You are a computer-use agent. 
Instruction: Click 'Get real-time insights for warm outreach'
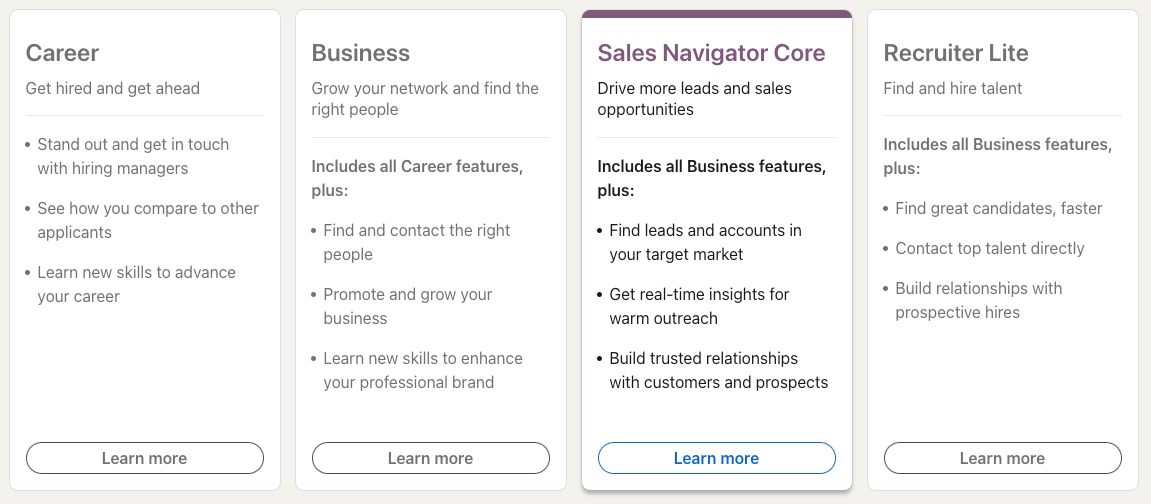click(699, 306)
